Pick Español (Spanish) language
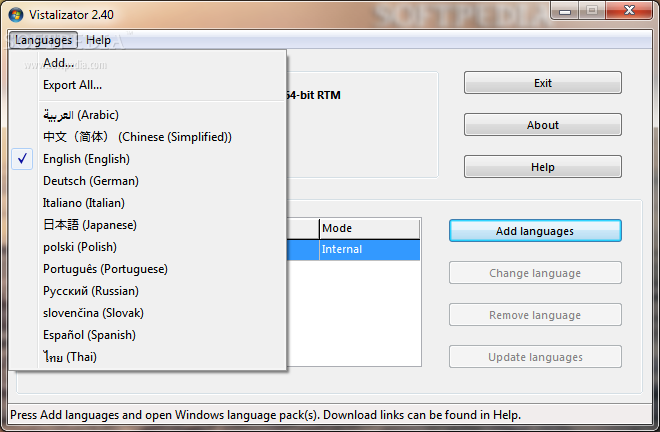660x432 pixels. pyautogui.click(x=148, y=335)
